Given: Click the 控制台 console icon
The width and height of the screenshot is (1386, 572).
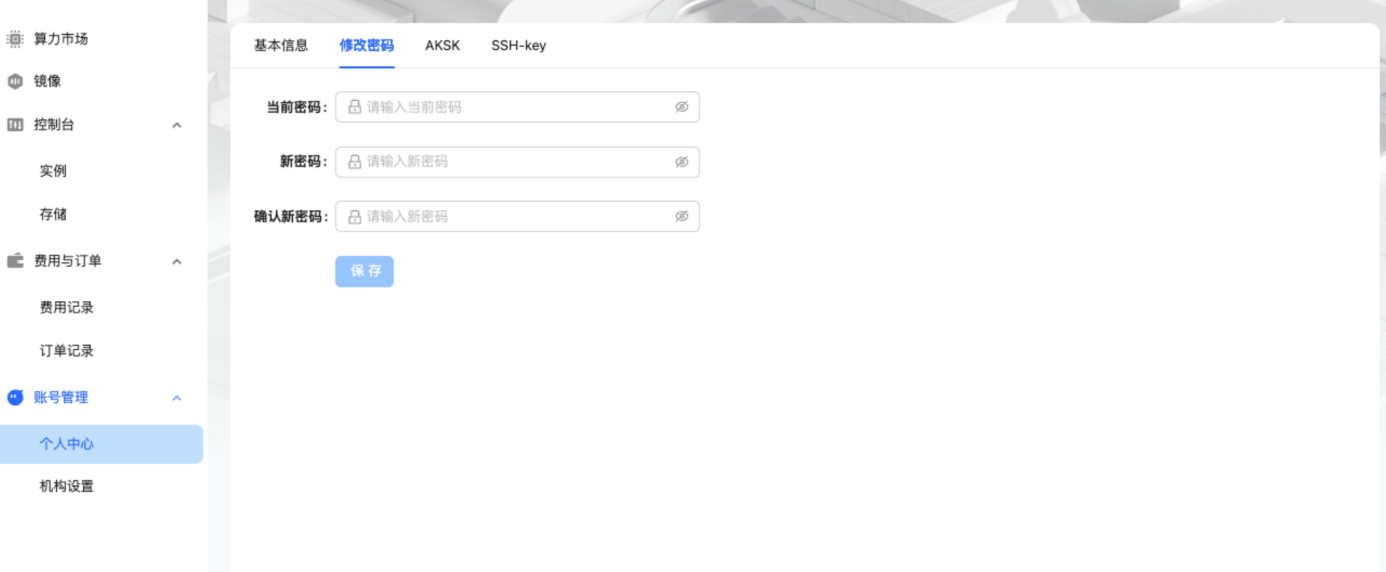Looking at the screenshot, I should 15,125.
